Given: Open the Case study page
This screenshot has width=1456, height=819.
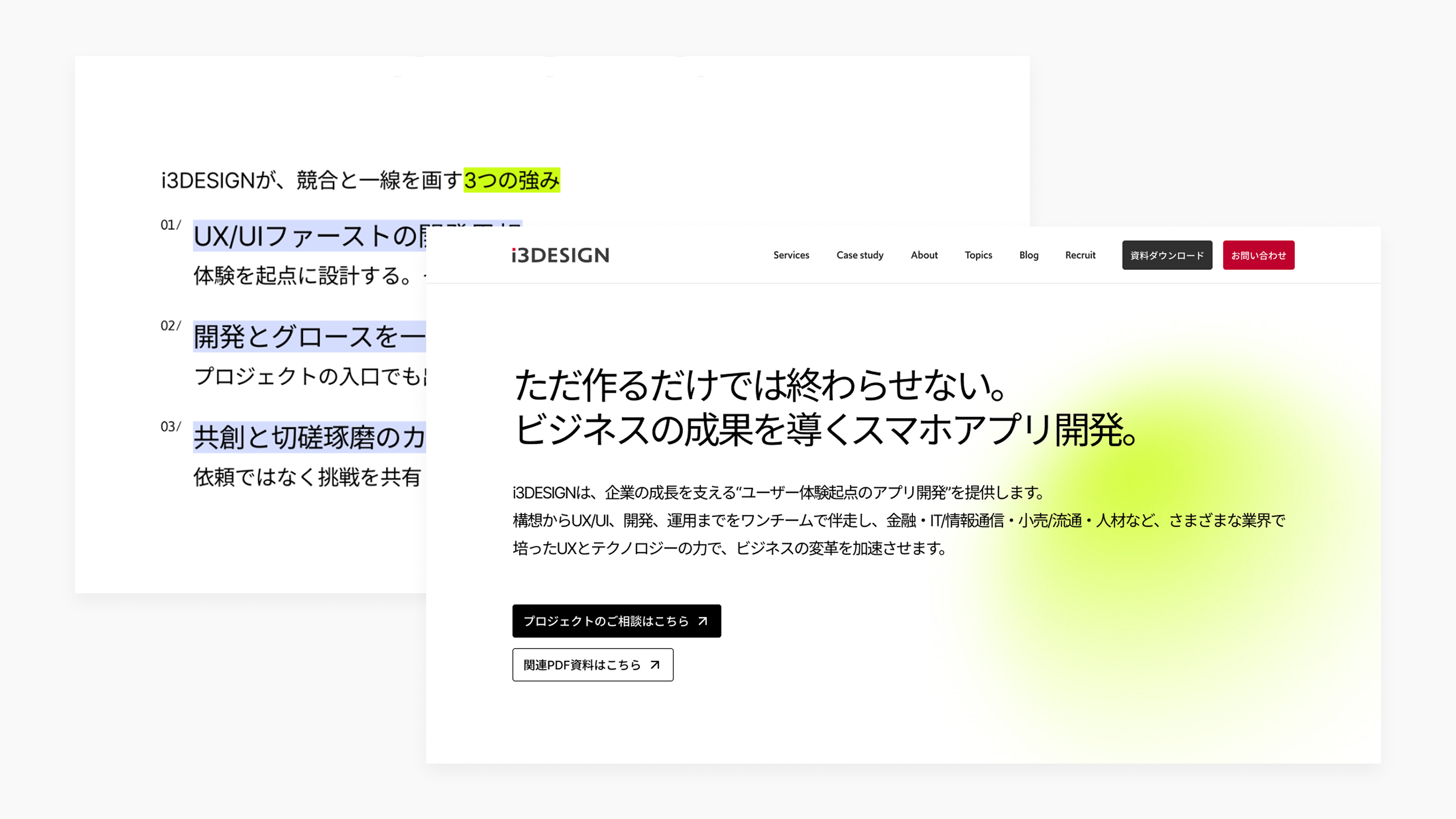Looking at the screenshot, I should [x=859, y=255].
